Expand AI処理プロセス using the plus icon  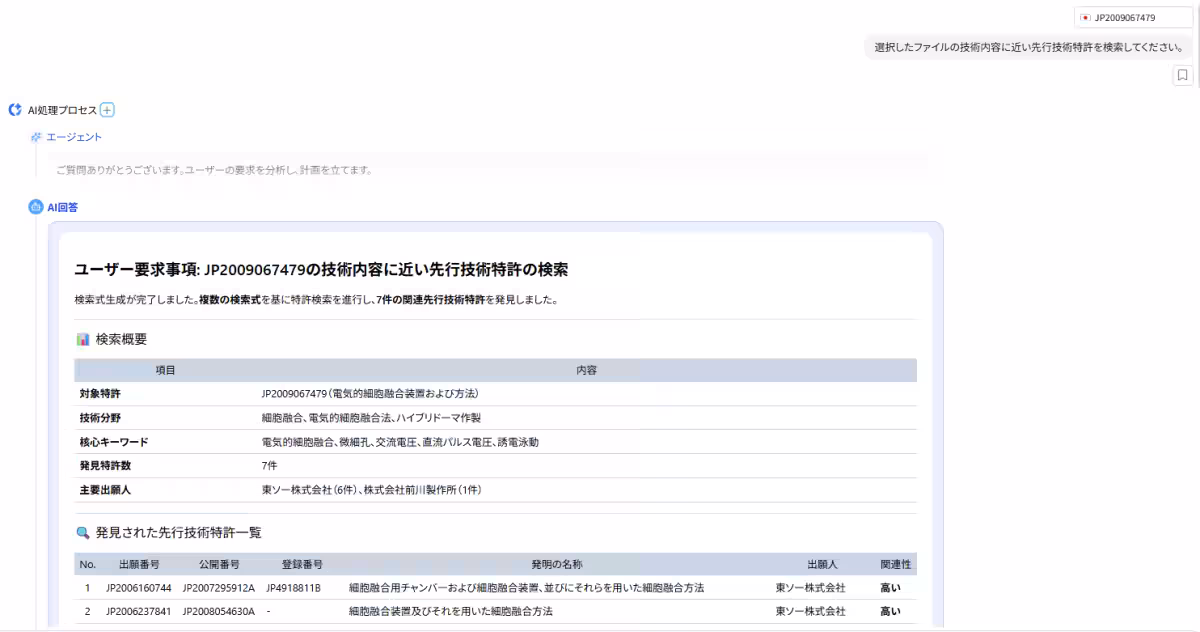click(x=108, y=110)
